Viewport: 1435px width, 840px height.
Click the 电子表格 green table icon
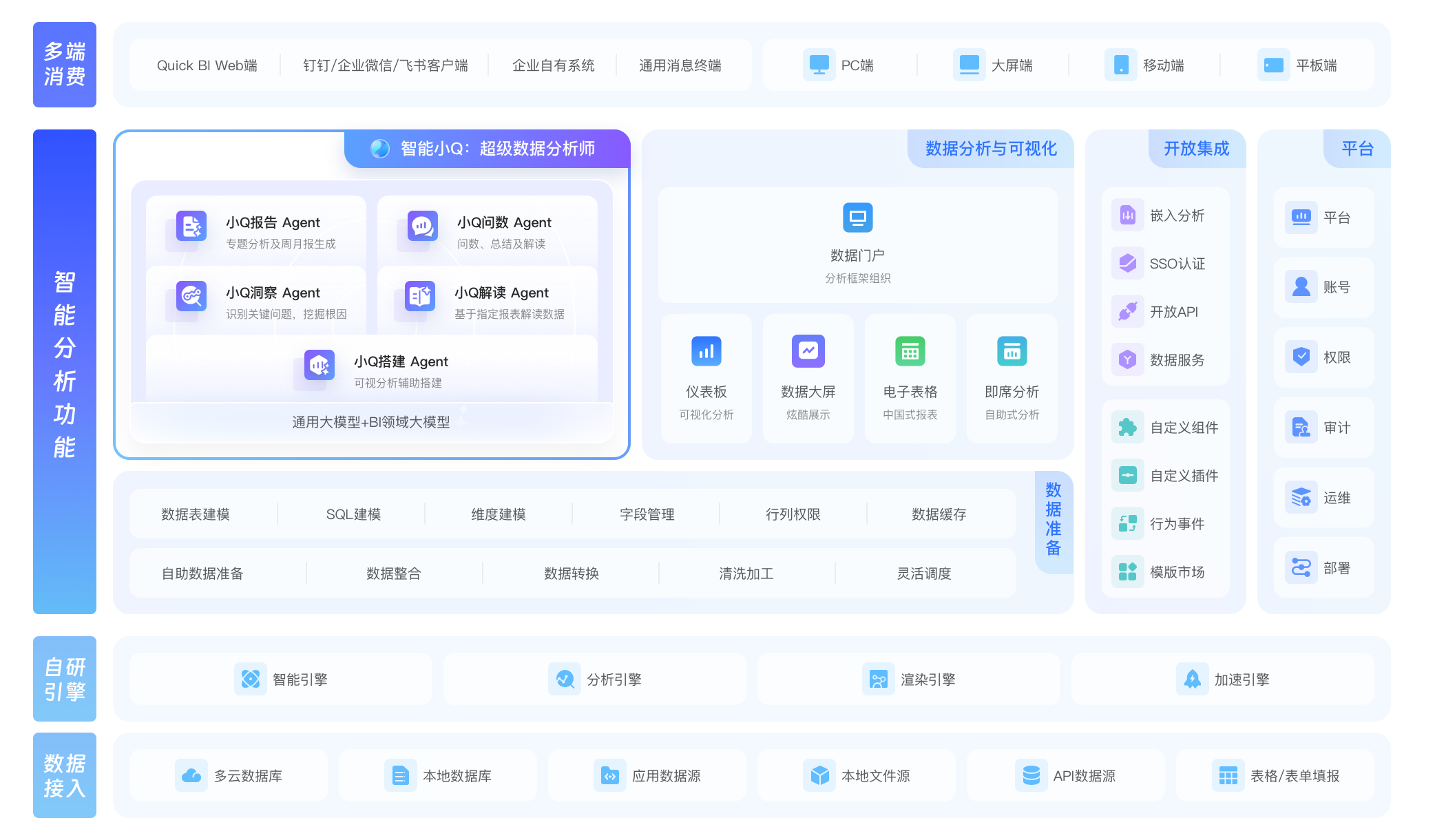click(910, 351)
